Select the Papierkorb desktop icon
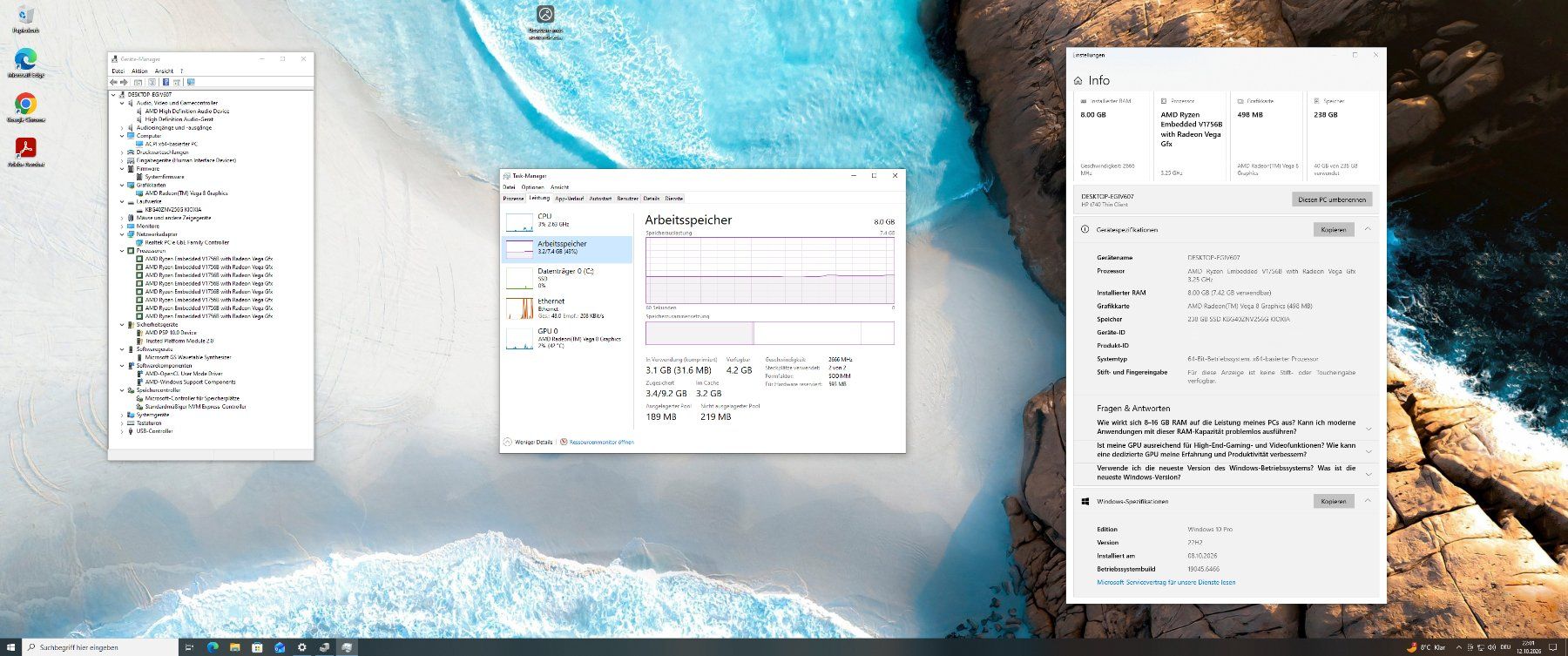This screenshot has height=656, width=1568. [x=25, y=18]
